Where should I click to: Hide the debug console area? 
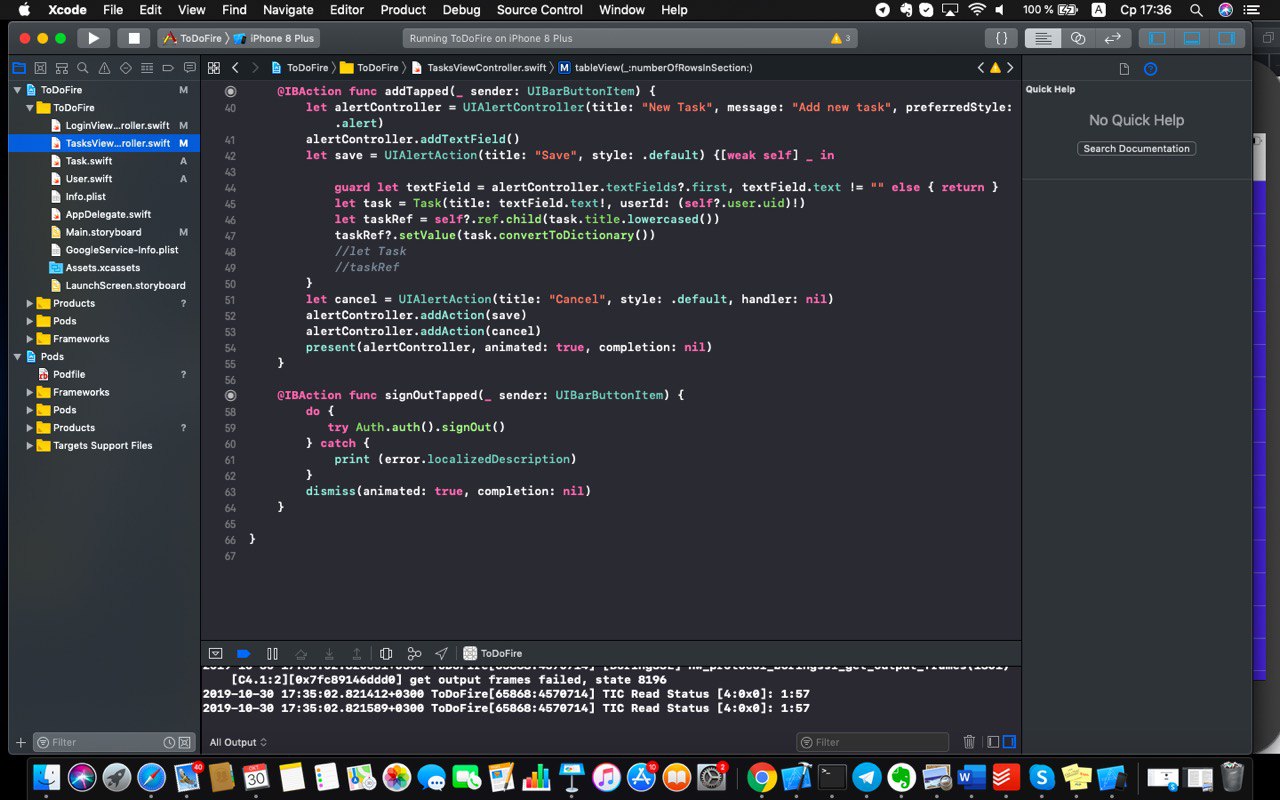click(215, 653)
